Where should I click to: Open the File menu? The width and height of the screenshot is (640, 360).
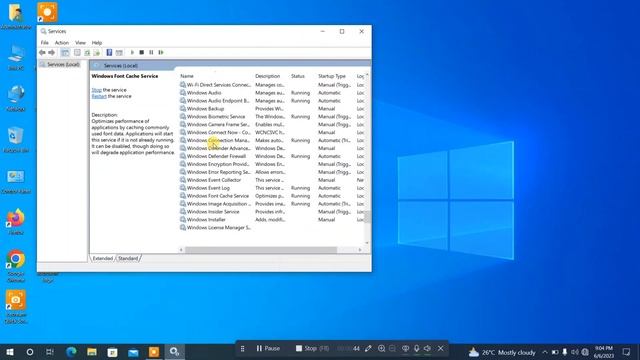point(44,42)
